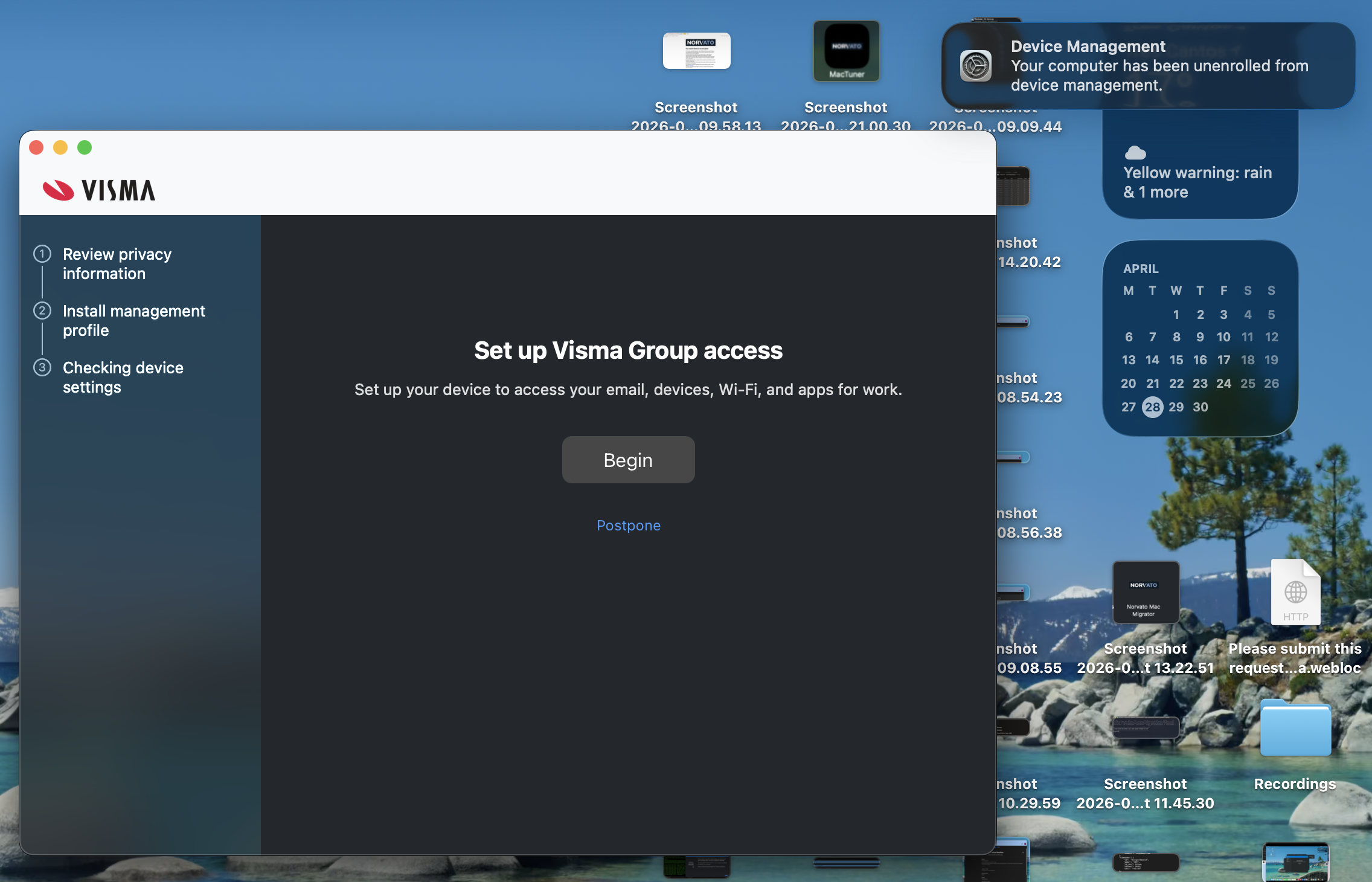Select today's date 28 in calendar widget
Viewport: 1372px width, 882px height.
click(1152, 407)
